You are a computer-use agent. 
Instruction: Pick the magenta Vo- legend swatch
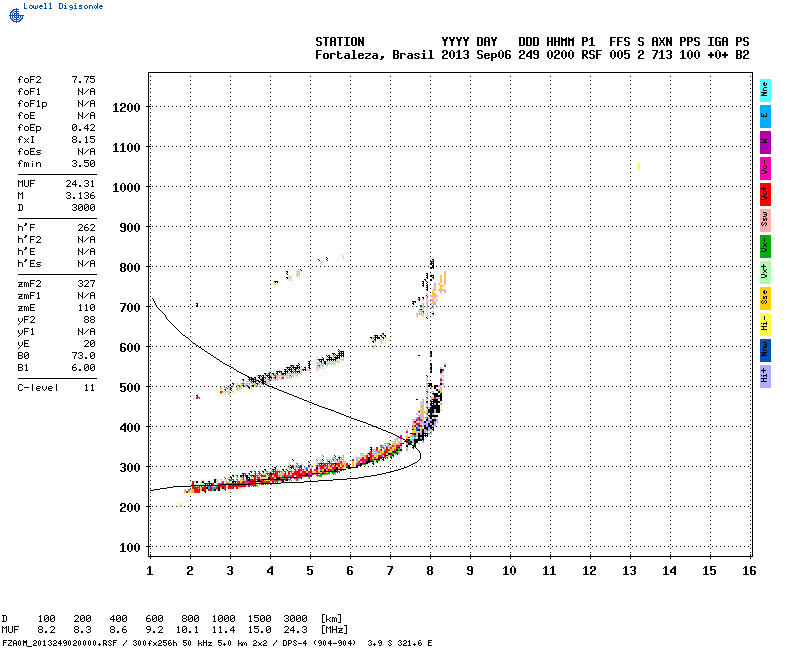[x=765, y=167]
